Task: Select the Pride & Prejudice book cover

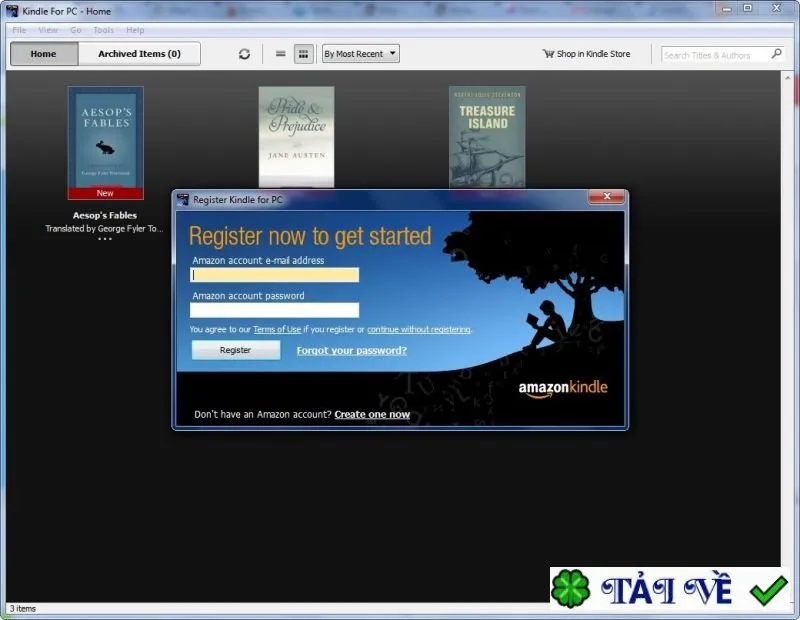Action: pos(296,137)
